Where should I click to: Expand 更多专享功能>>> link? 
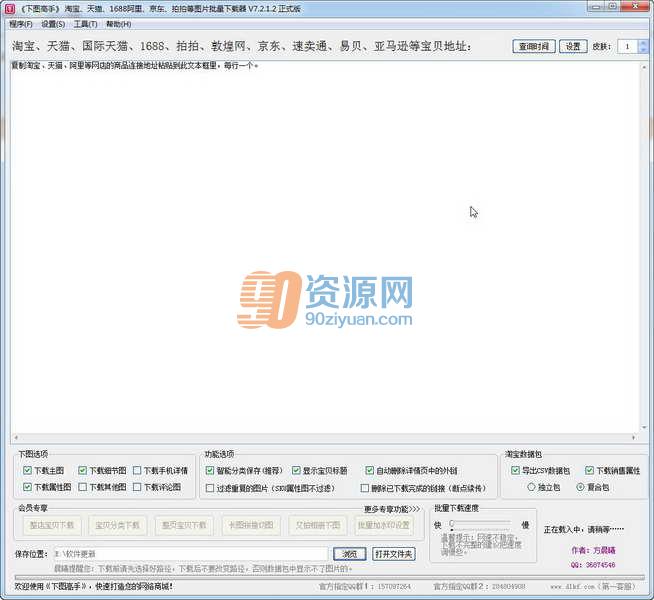tap(392, 509)
